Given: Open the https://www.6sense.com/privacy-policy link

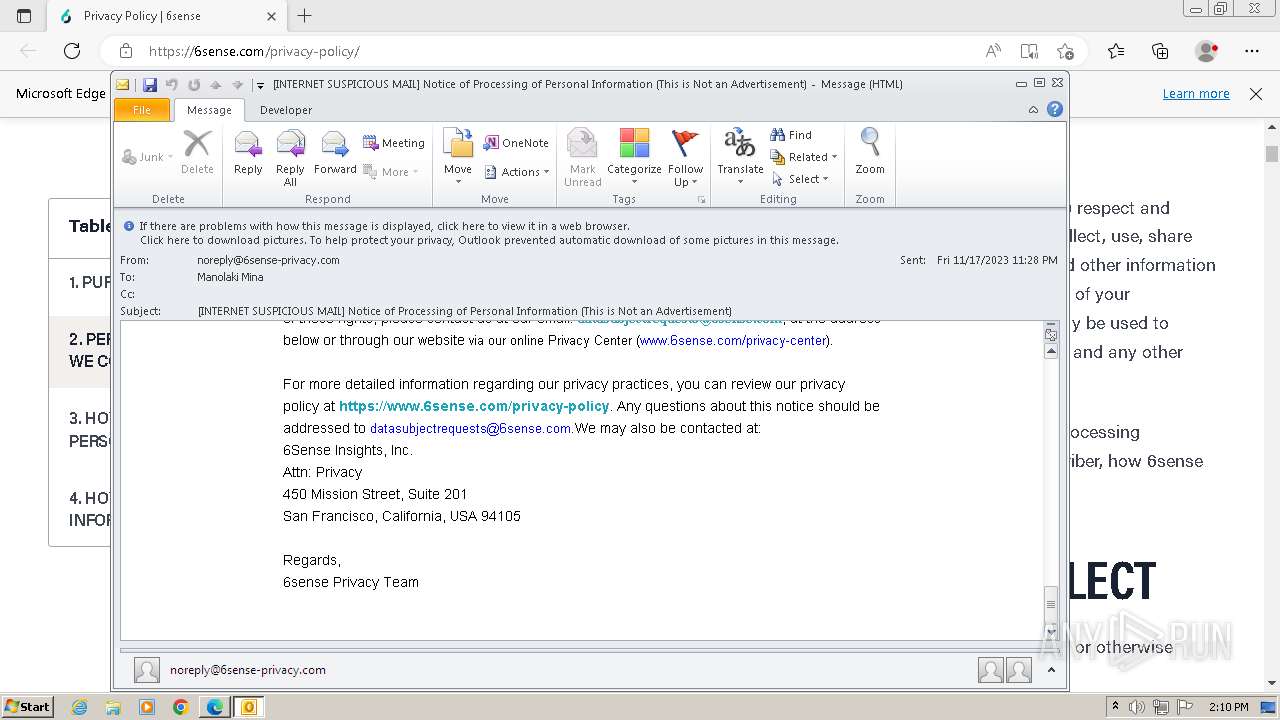Looking at the screenshot, I should (x=474, y=406).
